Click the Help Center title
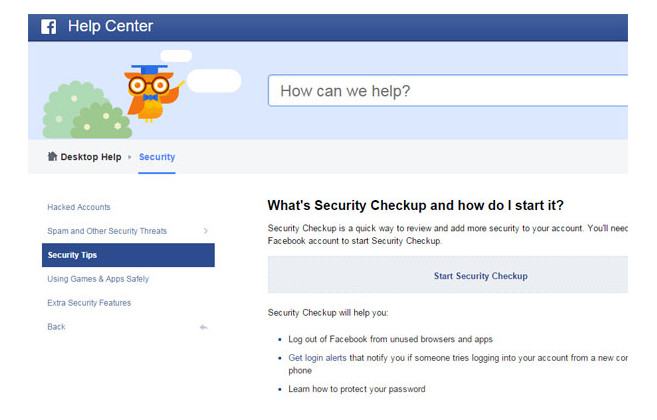Image resolution: width=657 pixels, height=420 pixels. pyautogui.click(x=110, y=26)
